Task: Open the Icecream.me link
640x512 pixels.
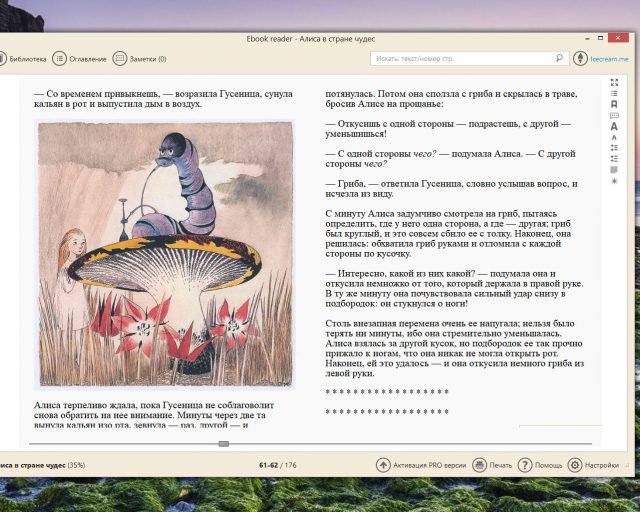Action: [609, 59]
